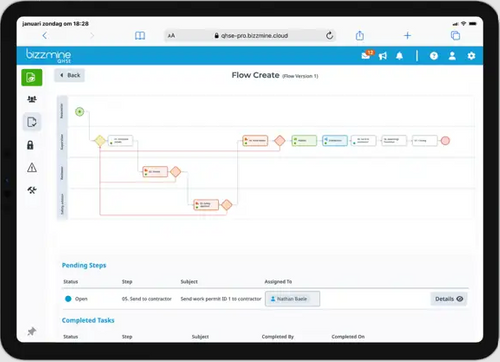Click the Assigned To column header

278,282
